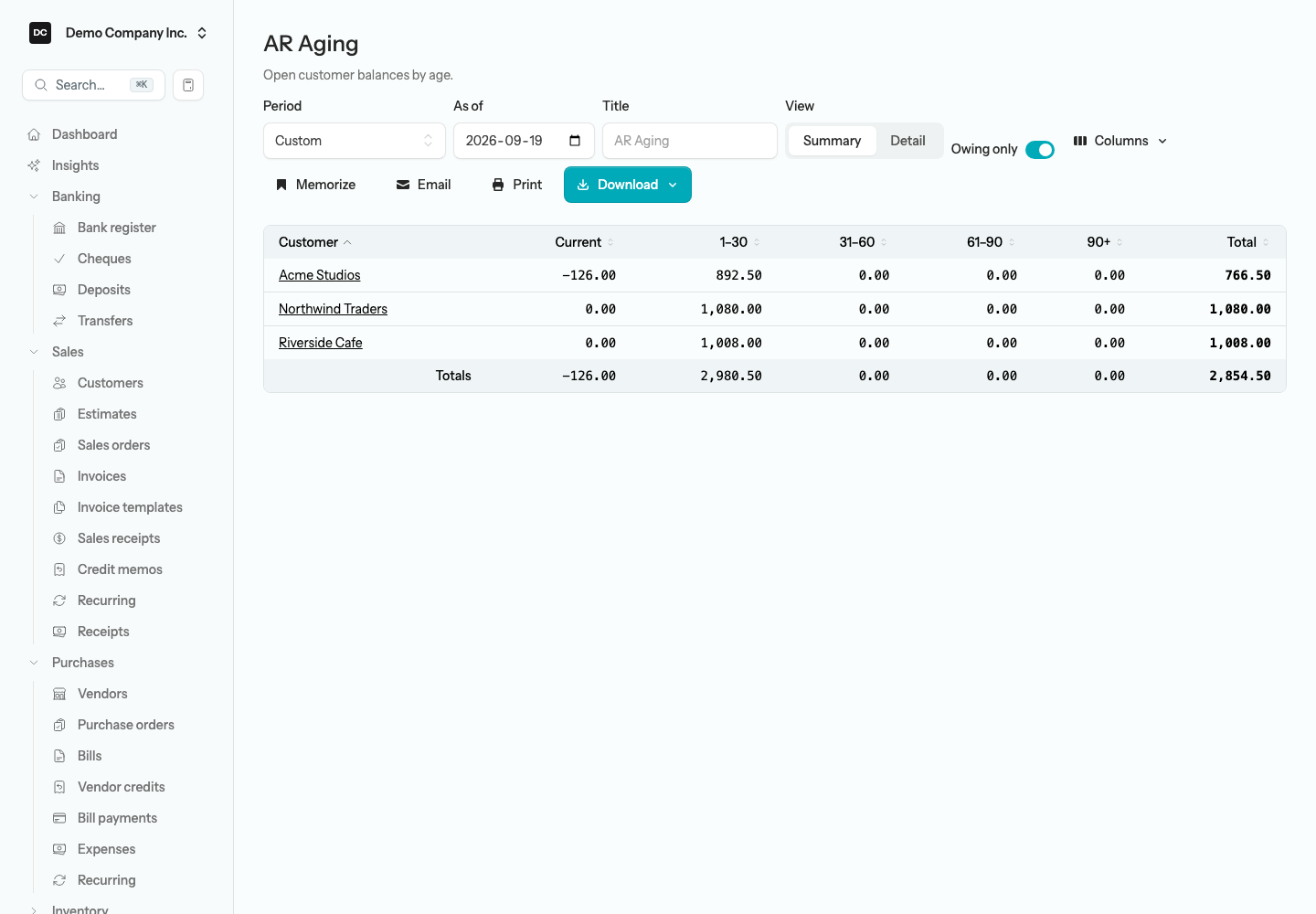Sort by the Total column header
This screenshot has width=1316, height=914.
1247,242
